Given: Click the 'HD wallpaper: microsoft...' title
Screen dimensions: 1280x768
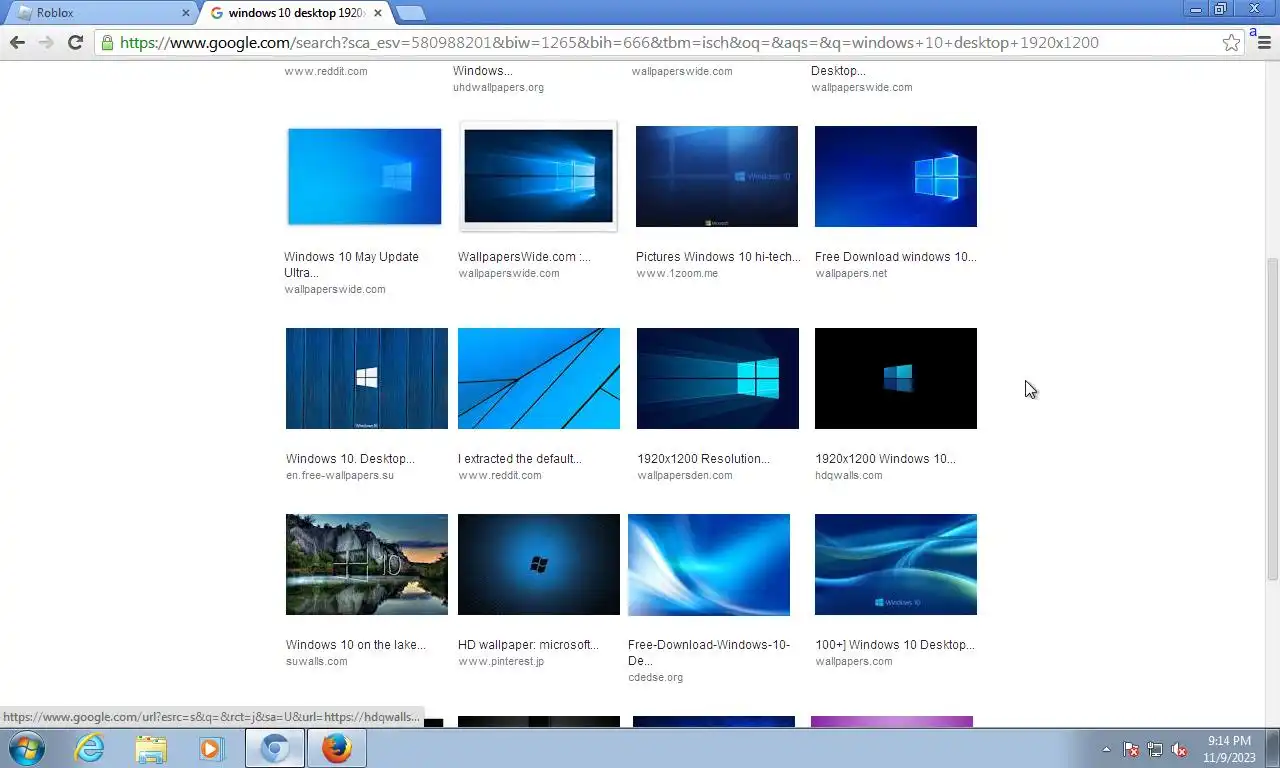Looking at the screenshot, I should [x=528, y=645].
